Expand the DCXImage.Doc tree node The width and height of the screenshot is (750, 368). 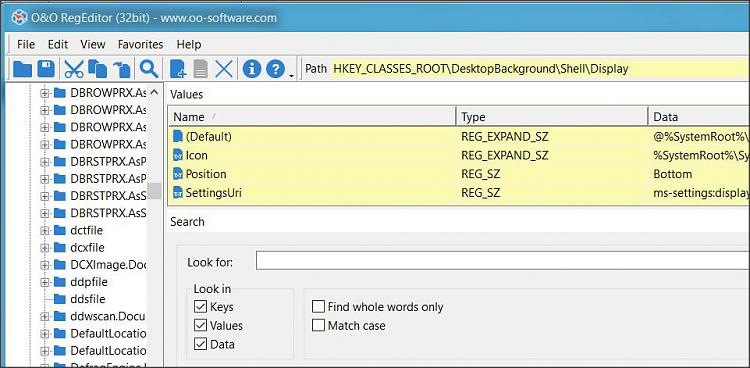[x=45, y=265]
